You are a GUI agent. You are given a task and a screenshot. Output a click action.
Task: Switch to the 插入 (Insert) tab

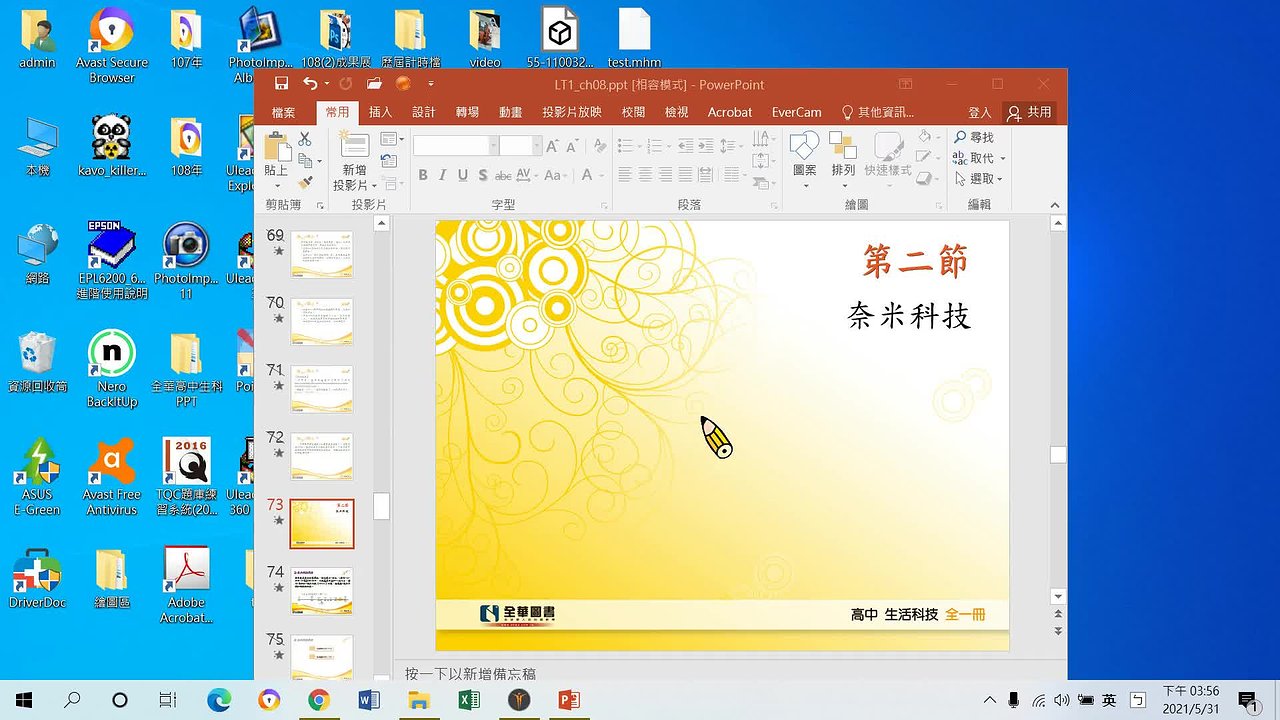coord(380,113)
